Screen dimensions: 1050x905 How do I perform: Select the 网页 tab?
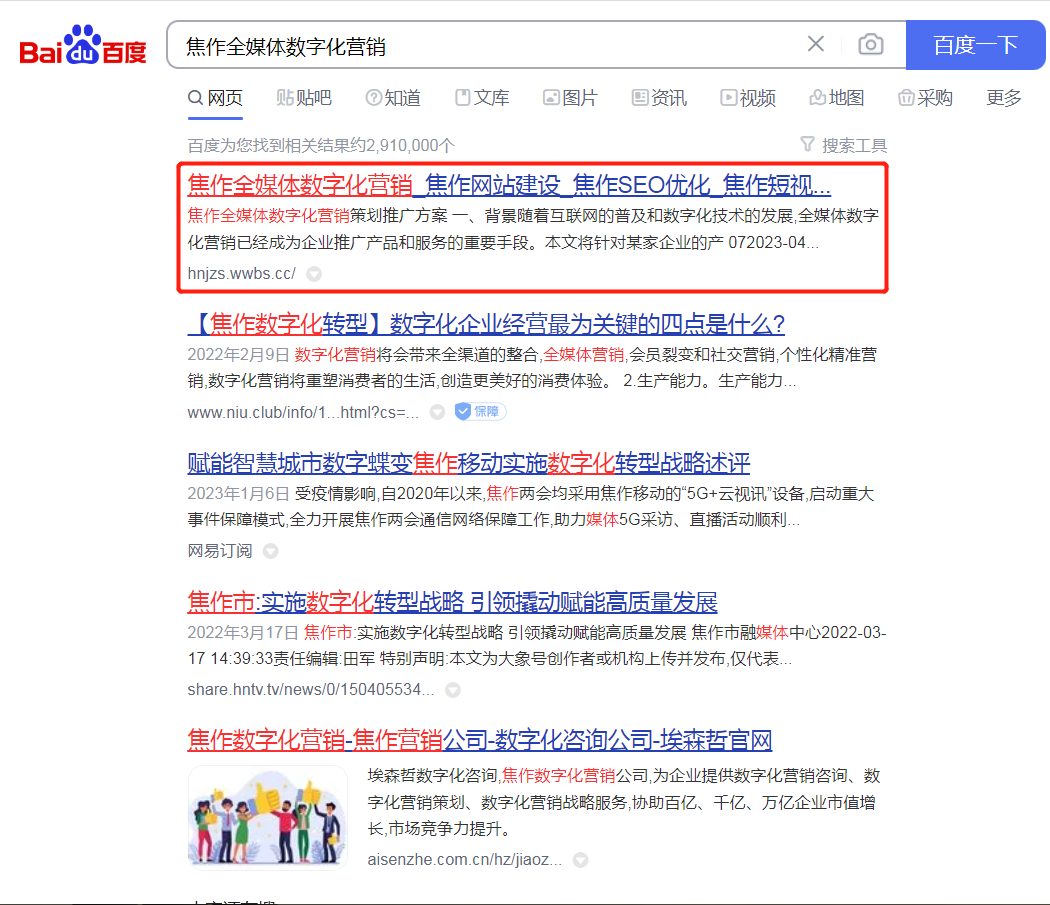[215, 98]
